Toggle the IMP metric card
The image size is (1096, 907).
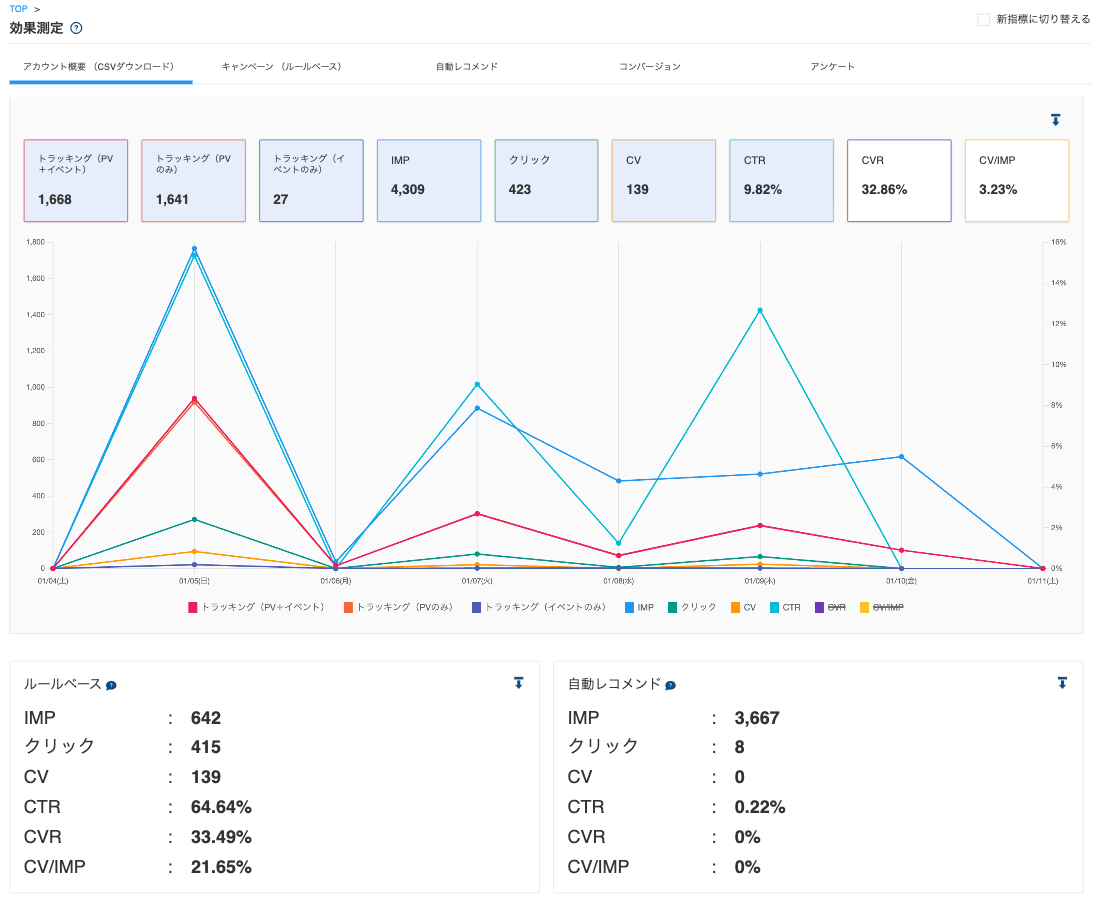[429, 180]
